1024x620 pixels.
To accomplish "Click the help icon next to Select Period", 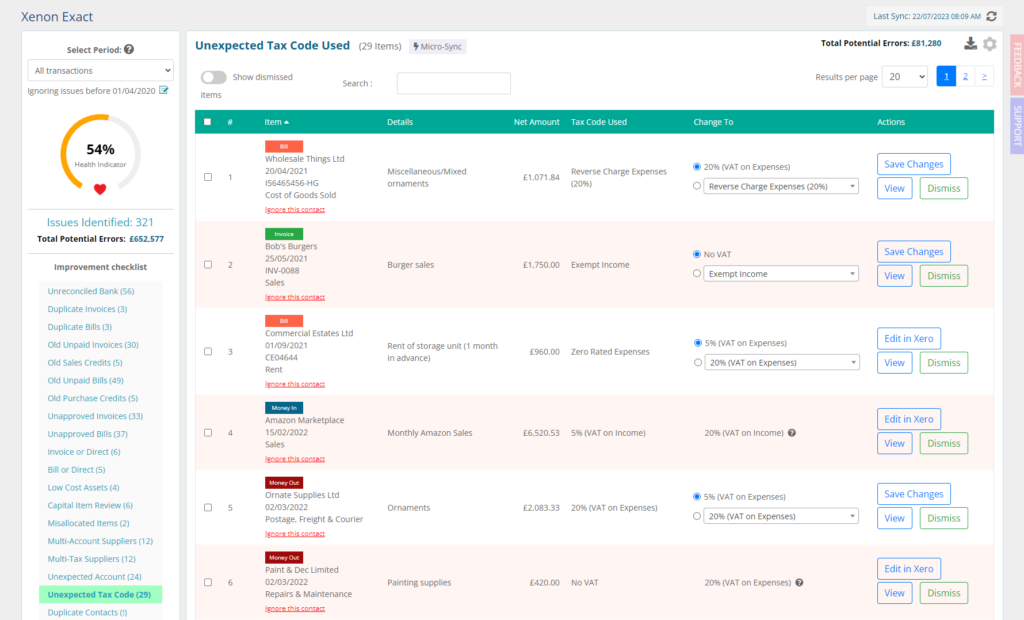I will [129, 49].
